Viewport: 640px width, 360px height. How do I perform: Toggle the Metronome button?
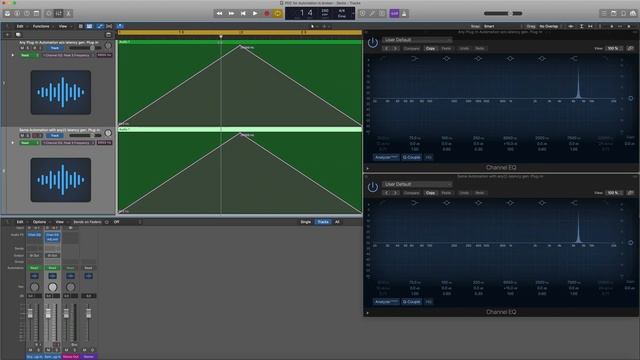(404, 13)
